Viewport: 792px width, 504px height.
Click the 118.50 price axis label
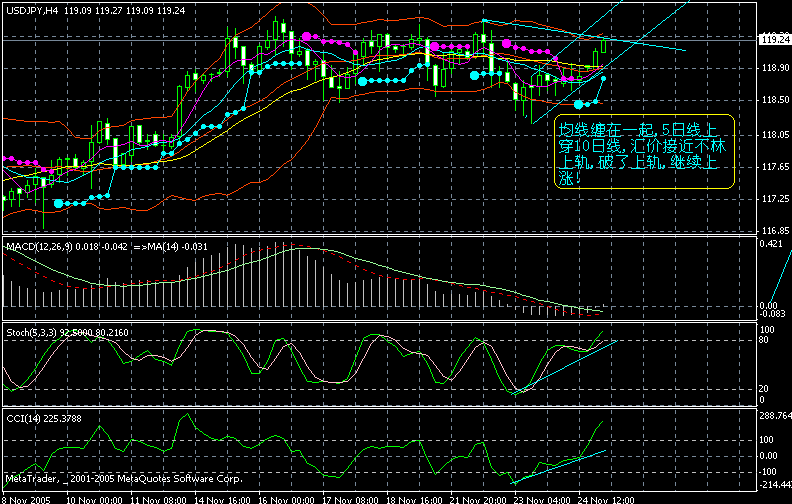pyautogui.click(x=775, y=100)
